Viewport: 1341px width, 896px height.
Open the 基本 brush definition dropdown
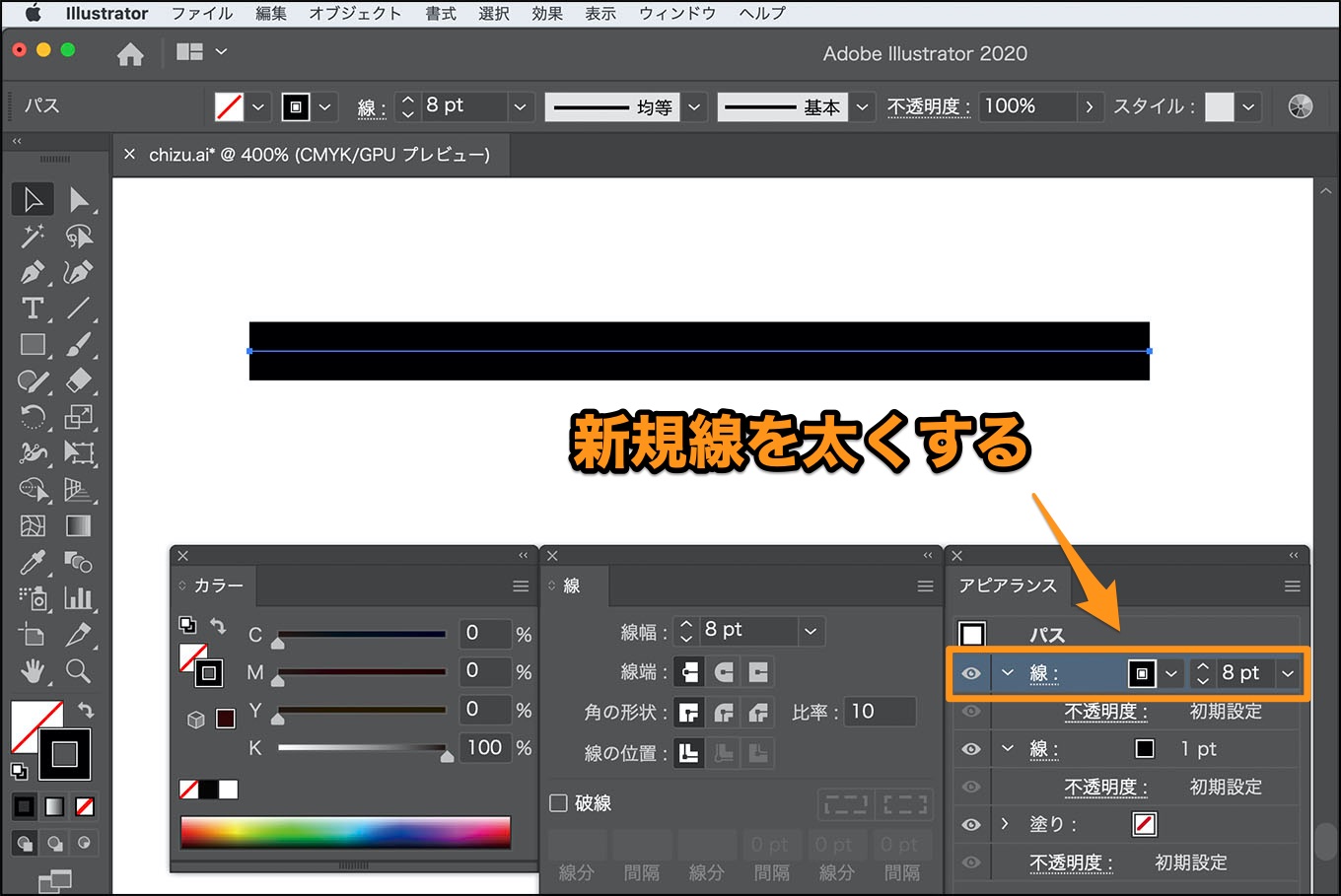(863, 106)
